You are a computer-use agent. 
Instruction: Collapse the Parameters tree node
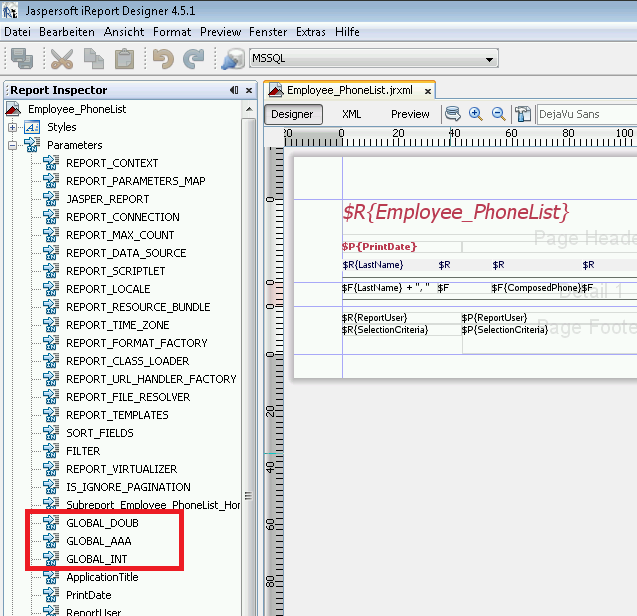tap(12, 145)
